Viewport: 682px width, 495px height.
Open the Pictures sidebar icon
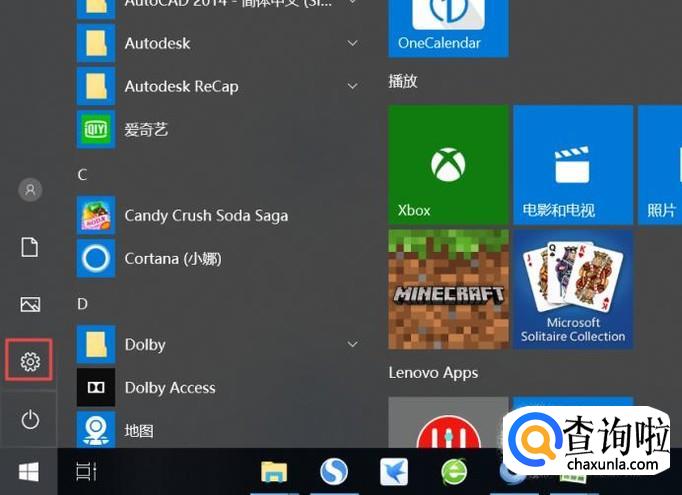[30, 304]
